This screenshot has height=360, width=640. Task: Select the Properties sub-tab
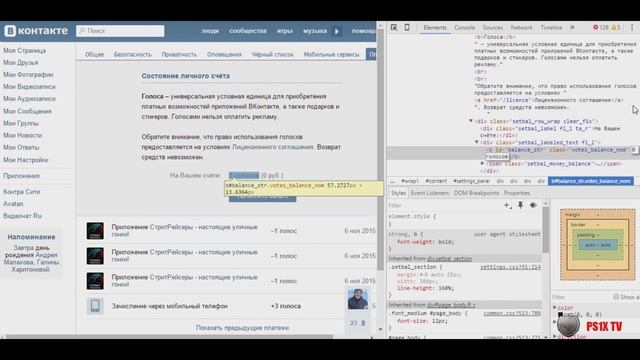click(x=517, y=193)
